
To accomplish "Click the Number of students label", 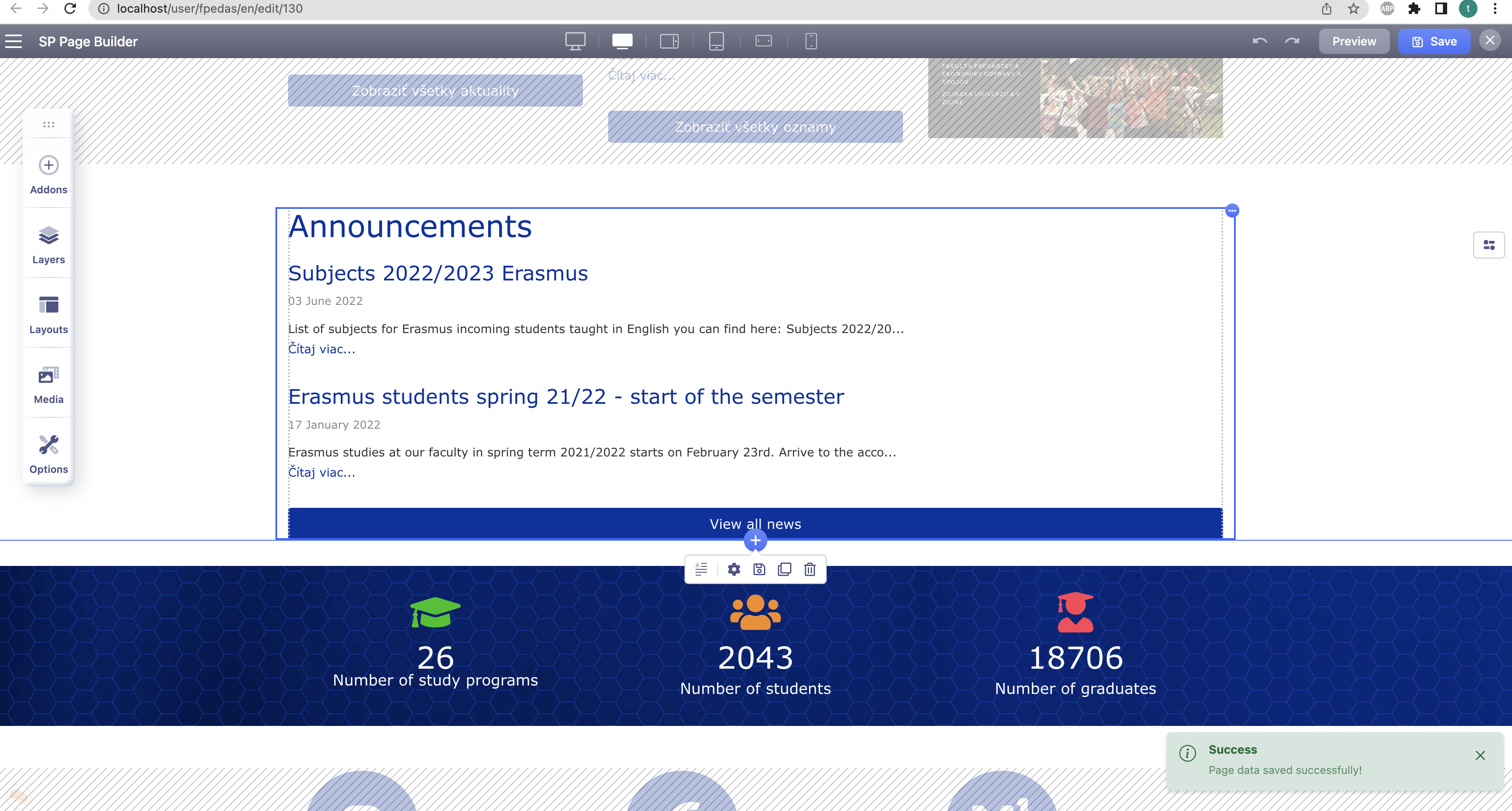I will tap(756, 689).
